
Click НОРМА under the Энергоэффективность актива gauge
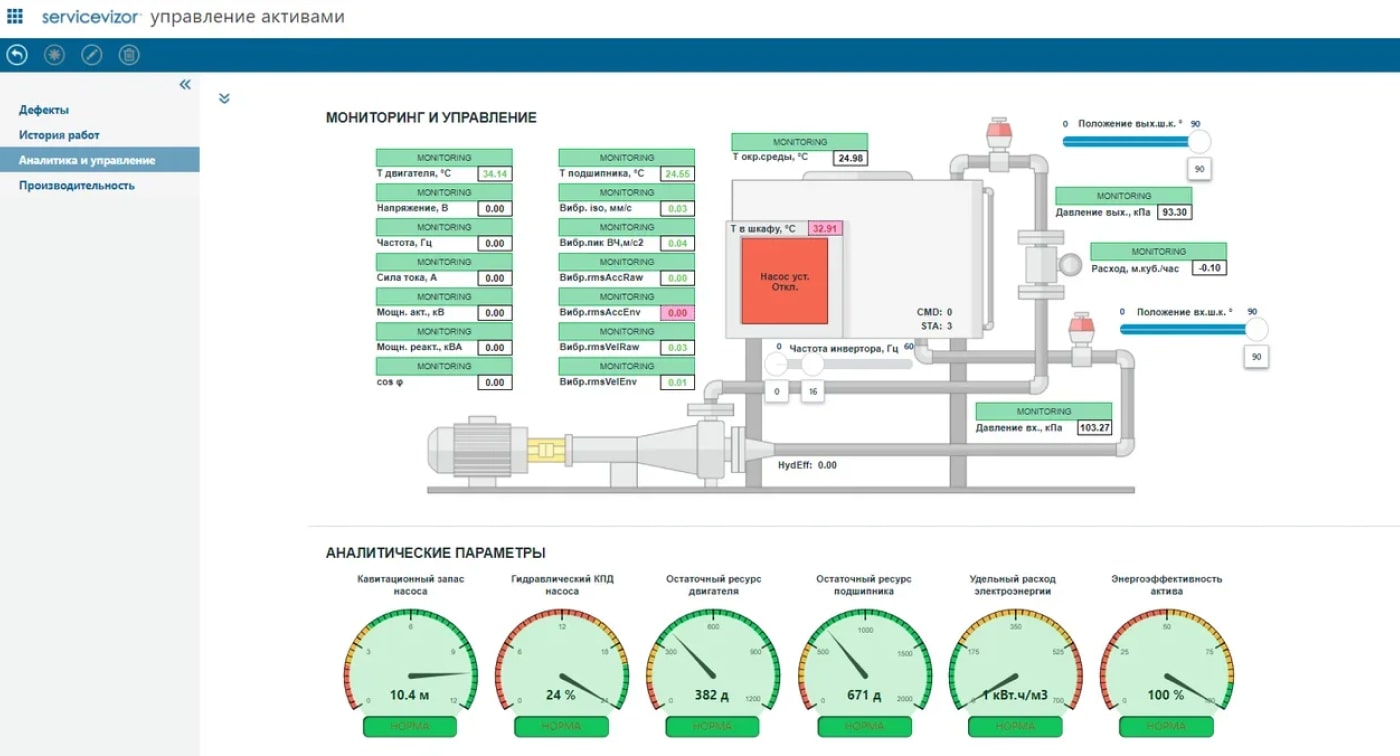[1167, 727]
